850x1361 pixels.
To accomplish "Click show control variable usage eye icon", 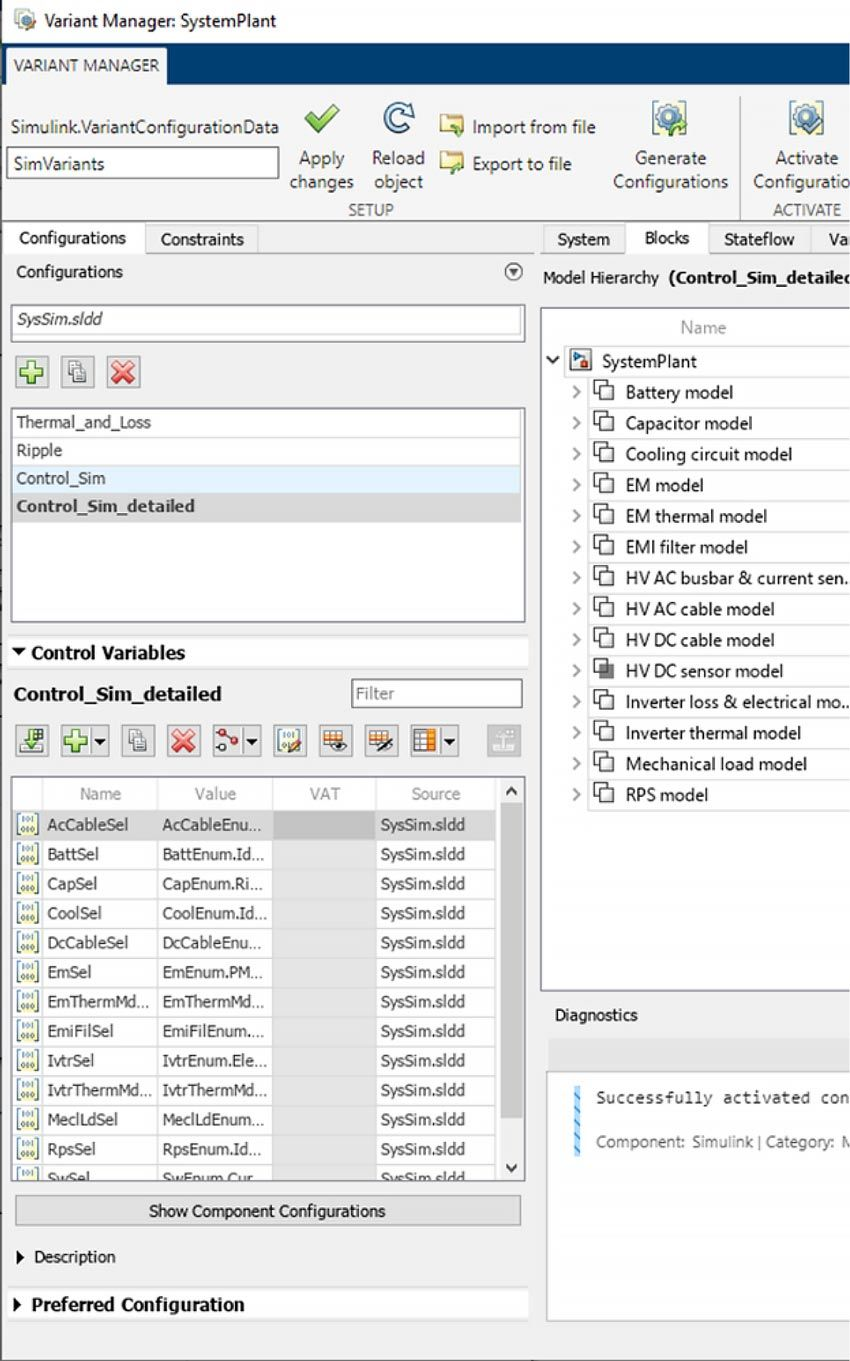I will point(335,741).
